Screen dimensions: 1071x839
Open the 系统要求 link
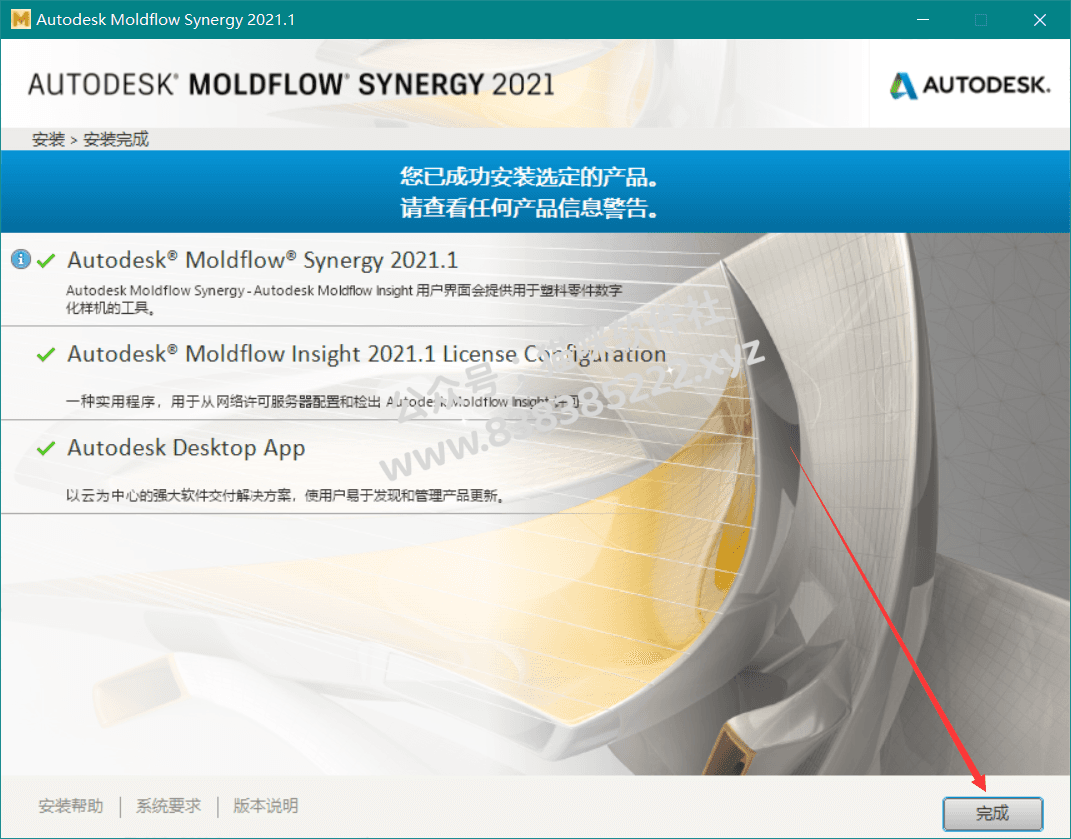(169, 806)
